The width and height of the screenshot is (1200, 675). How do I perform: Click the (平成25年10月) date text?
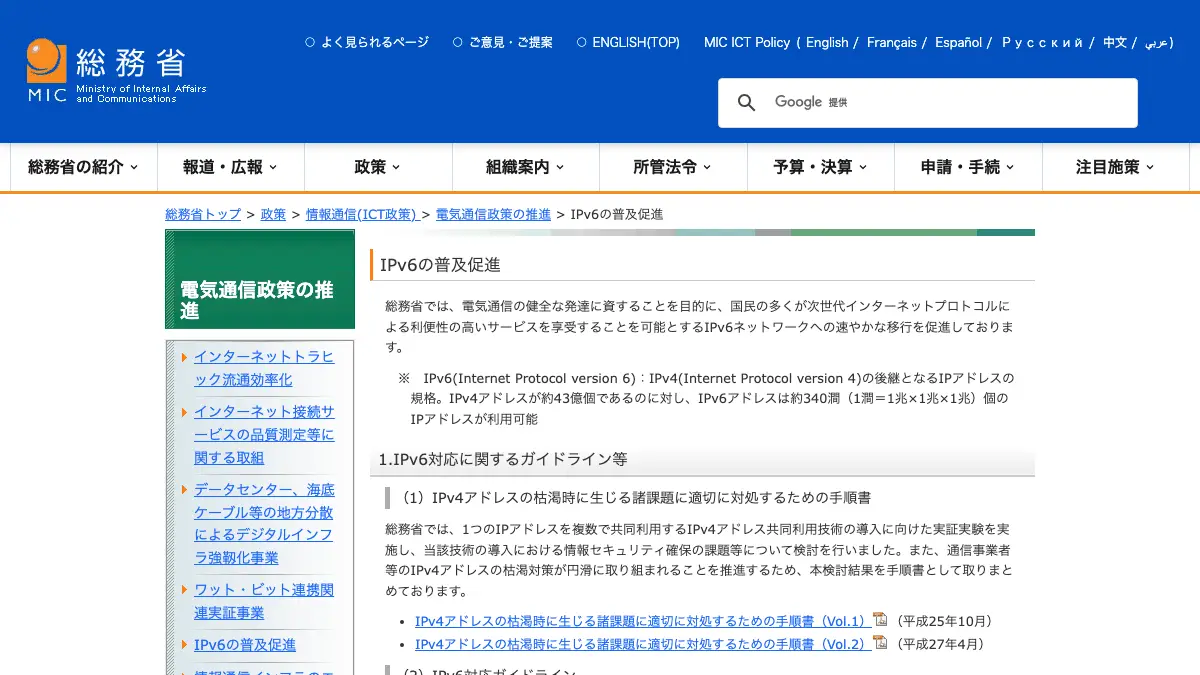tap(944, 621)
